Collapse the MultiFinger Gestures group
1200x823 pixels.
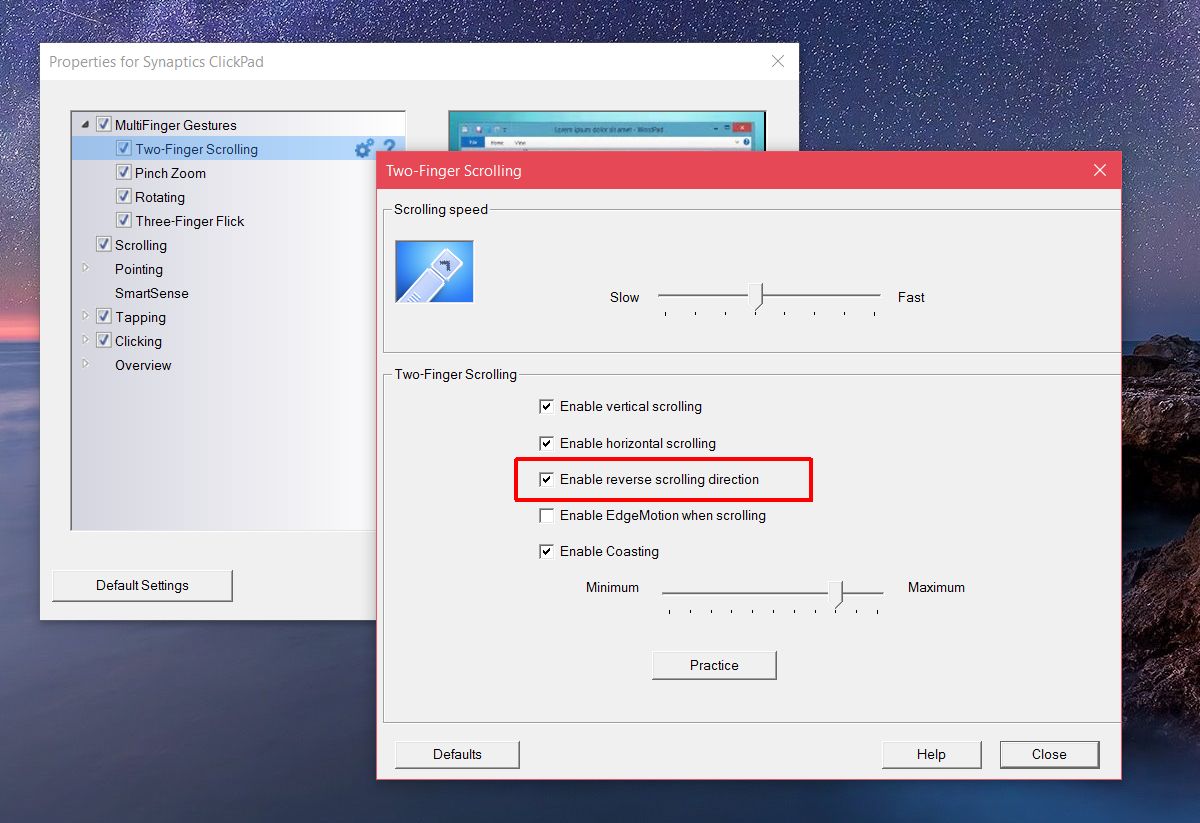pyautogui.click(x=85, y=123)
